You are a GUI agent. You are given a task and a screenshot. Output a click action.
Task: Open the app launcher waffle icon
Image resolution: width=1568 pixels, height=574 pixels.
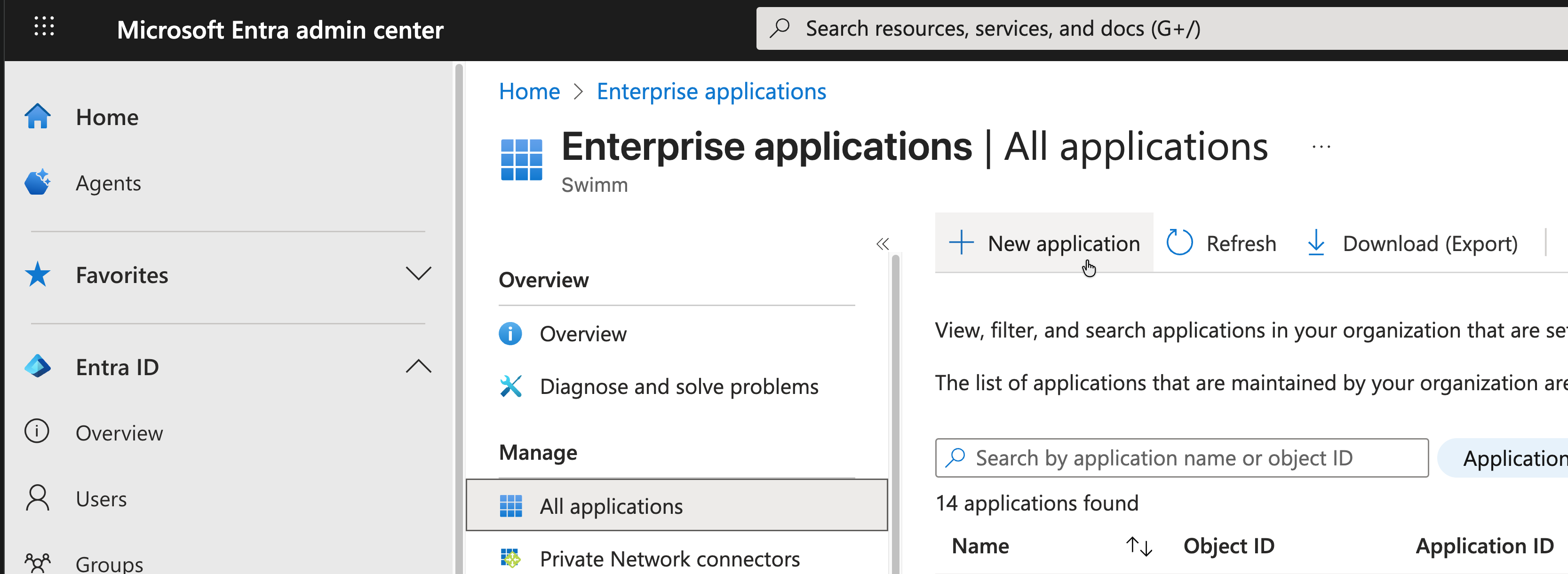tap(44, 27)
